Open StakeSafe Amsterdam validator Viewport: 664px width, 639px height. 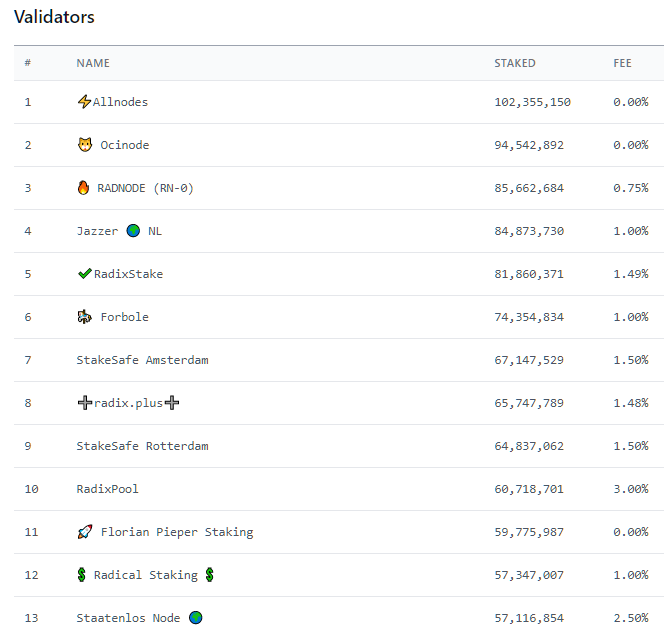click(142, 360)
